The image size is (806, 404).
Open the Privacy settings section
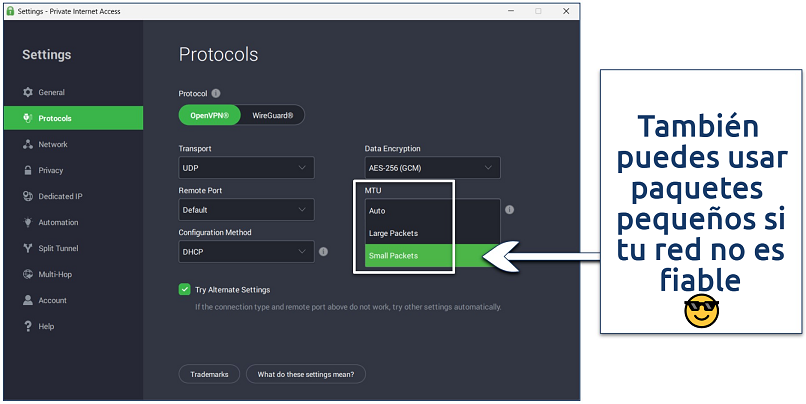click(x=74, y=170)
